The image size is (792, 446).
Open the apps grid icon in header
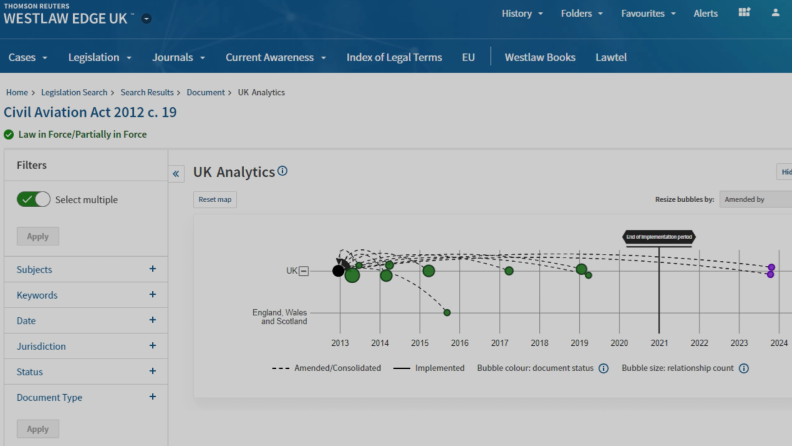coord(744,13)
